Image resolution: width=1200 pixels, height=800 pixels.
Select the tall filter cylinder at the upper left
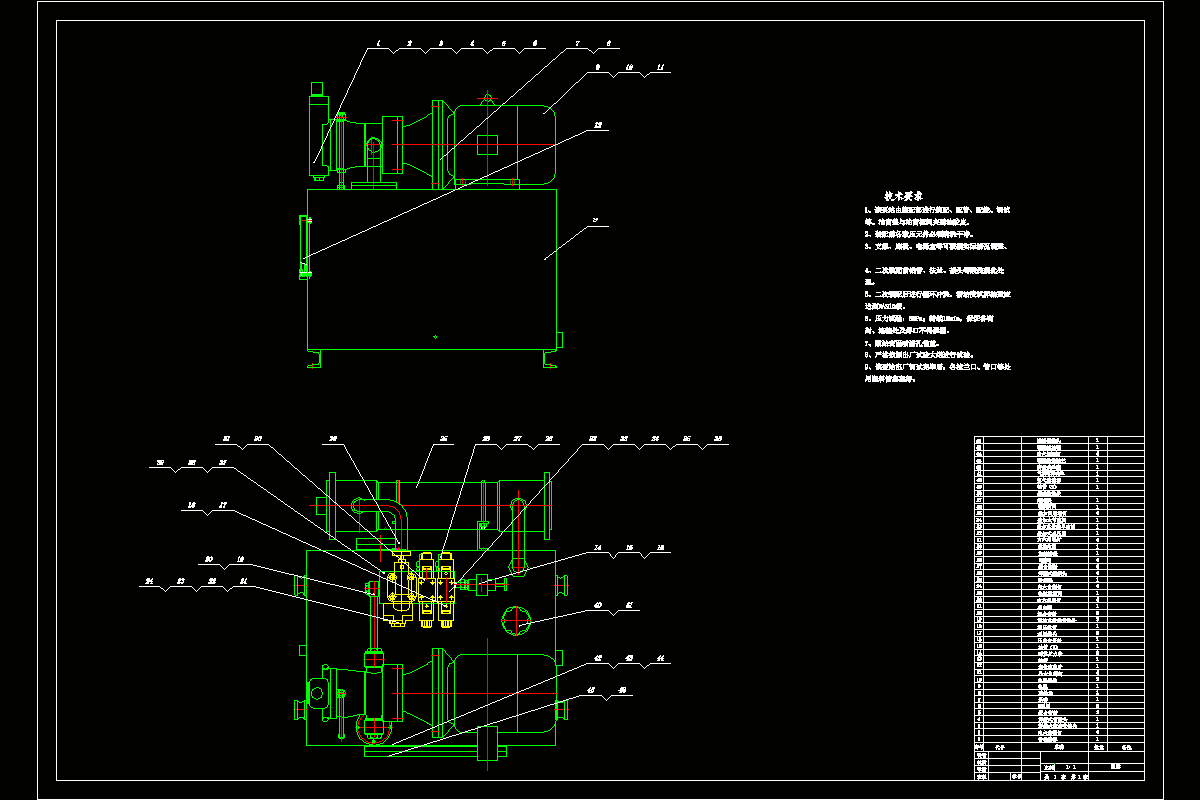click(x=320, y=131)
